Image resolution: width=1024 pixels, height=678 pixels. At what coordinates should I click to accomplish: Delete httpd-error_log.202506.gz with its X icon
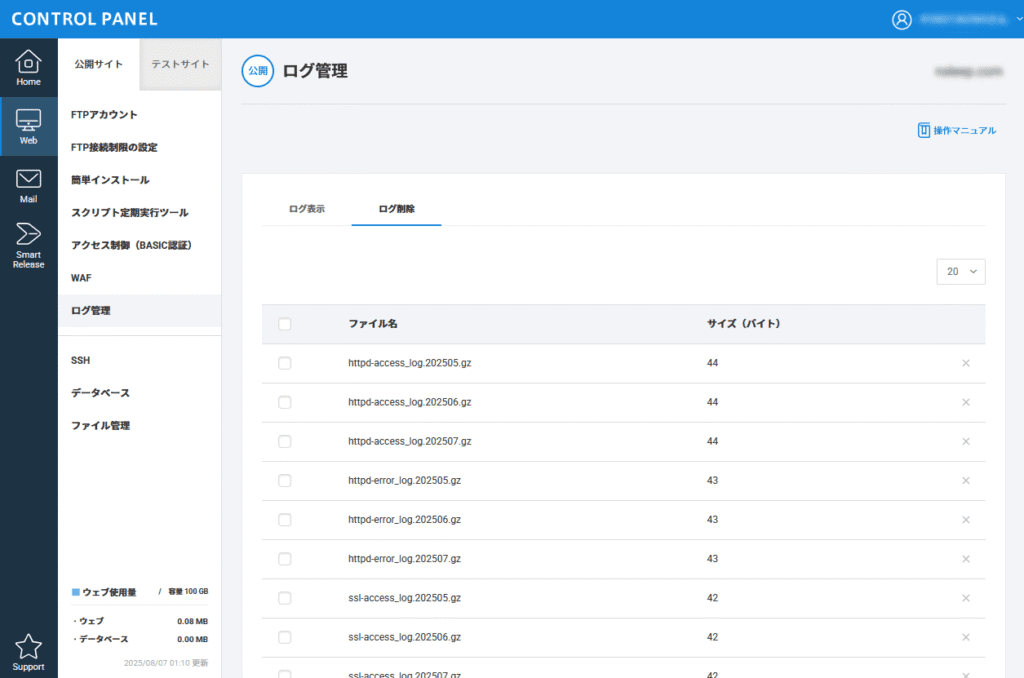965,520
